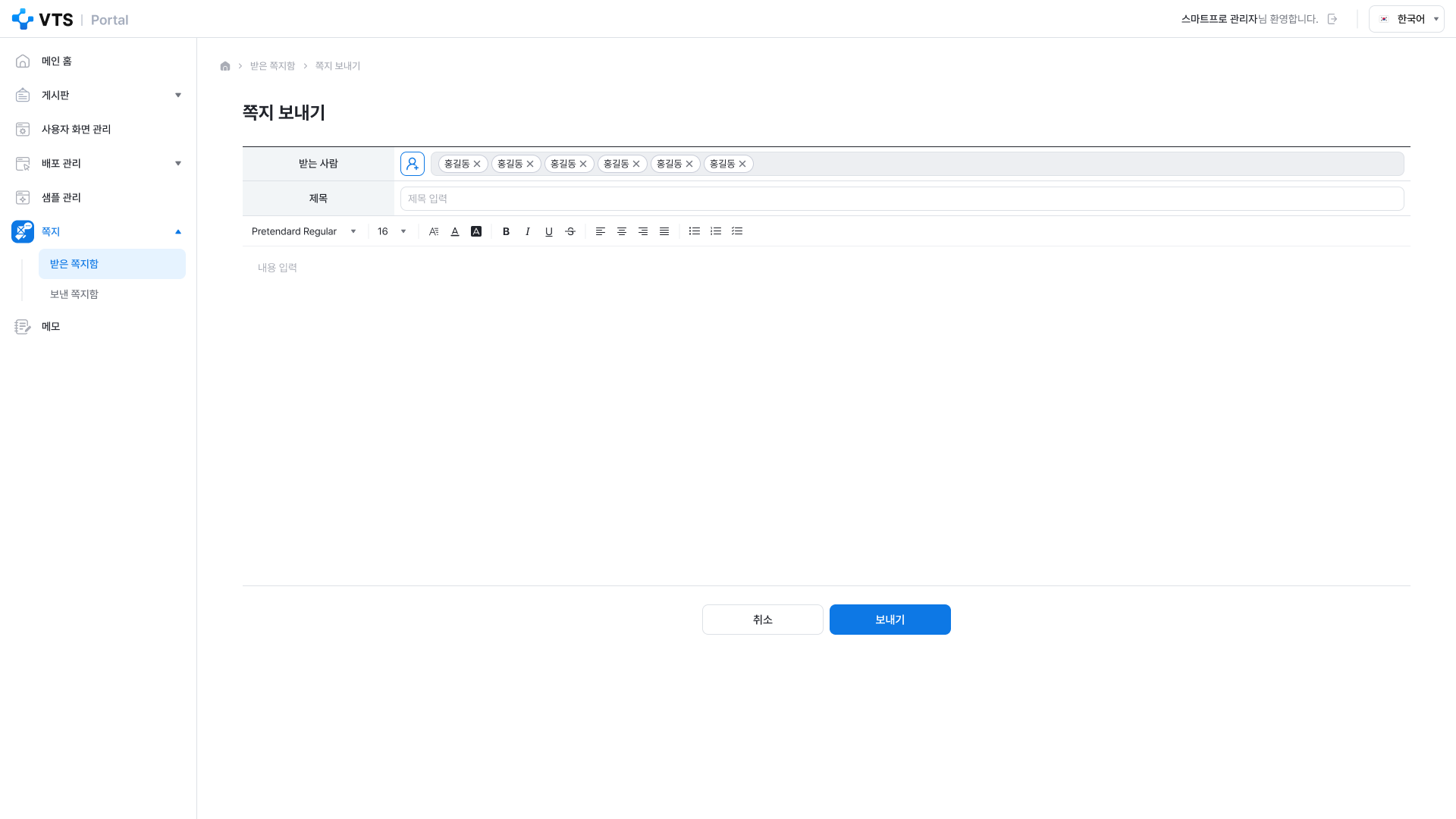This screenshot has width=1456, height=819.
Task: Click the 메모 notepad icon
Action: tap(23, 326)
